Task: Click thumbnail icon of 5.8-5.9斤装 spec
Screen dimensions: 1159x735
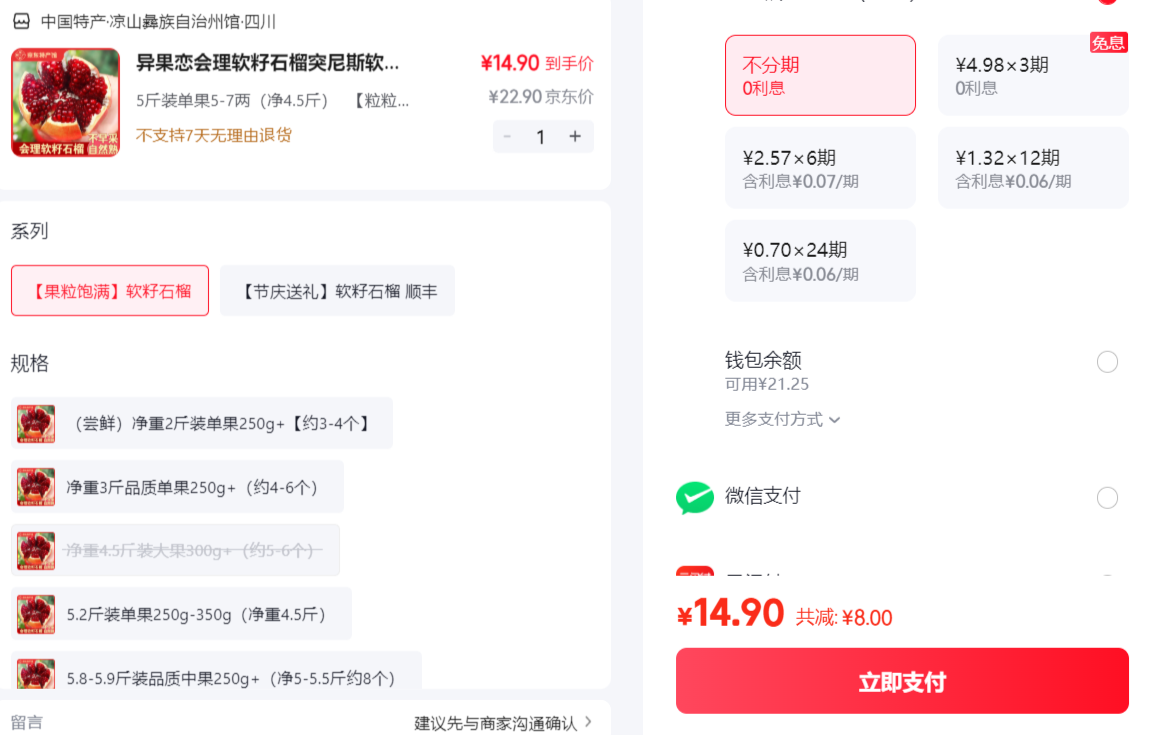Action: click(36, 673)
